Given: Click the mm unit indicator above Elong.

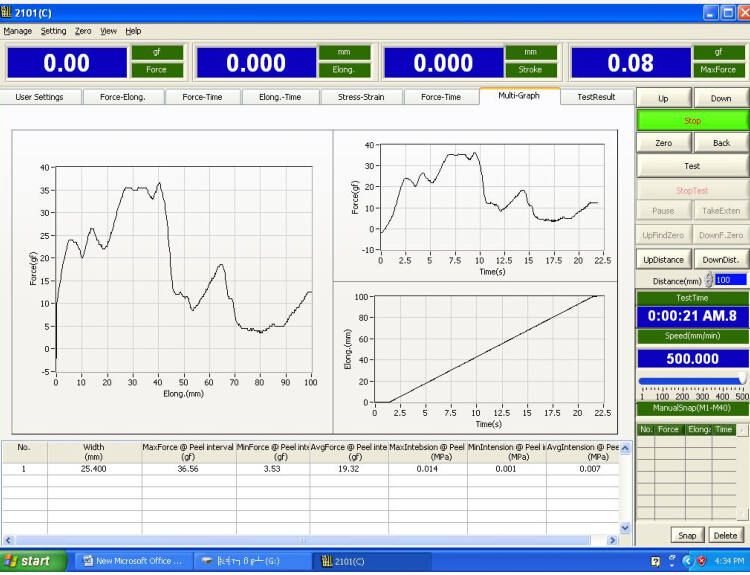Looking at the screenshot, I should tap(344, 53).
